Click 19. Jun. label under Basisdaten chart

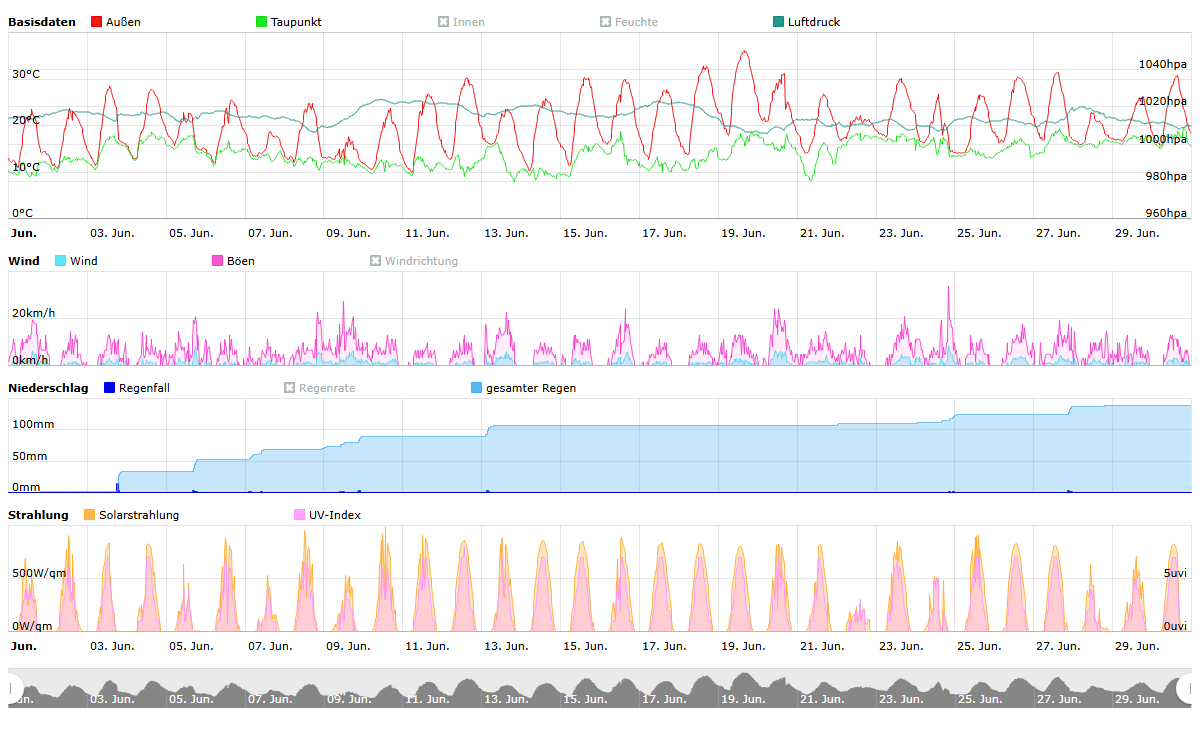tap(742, 233)
